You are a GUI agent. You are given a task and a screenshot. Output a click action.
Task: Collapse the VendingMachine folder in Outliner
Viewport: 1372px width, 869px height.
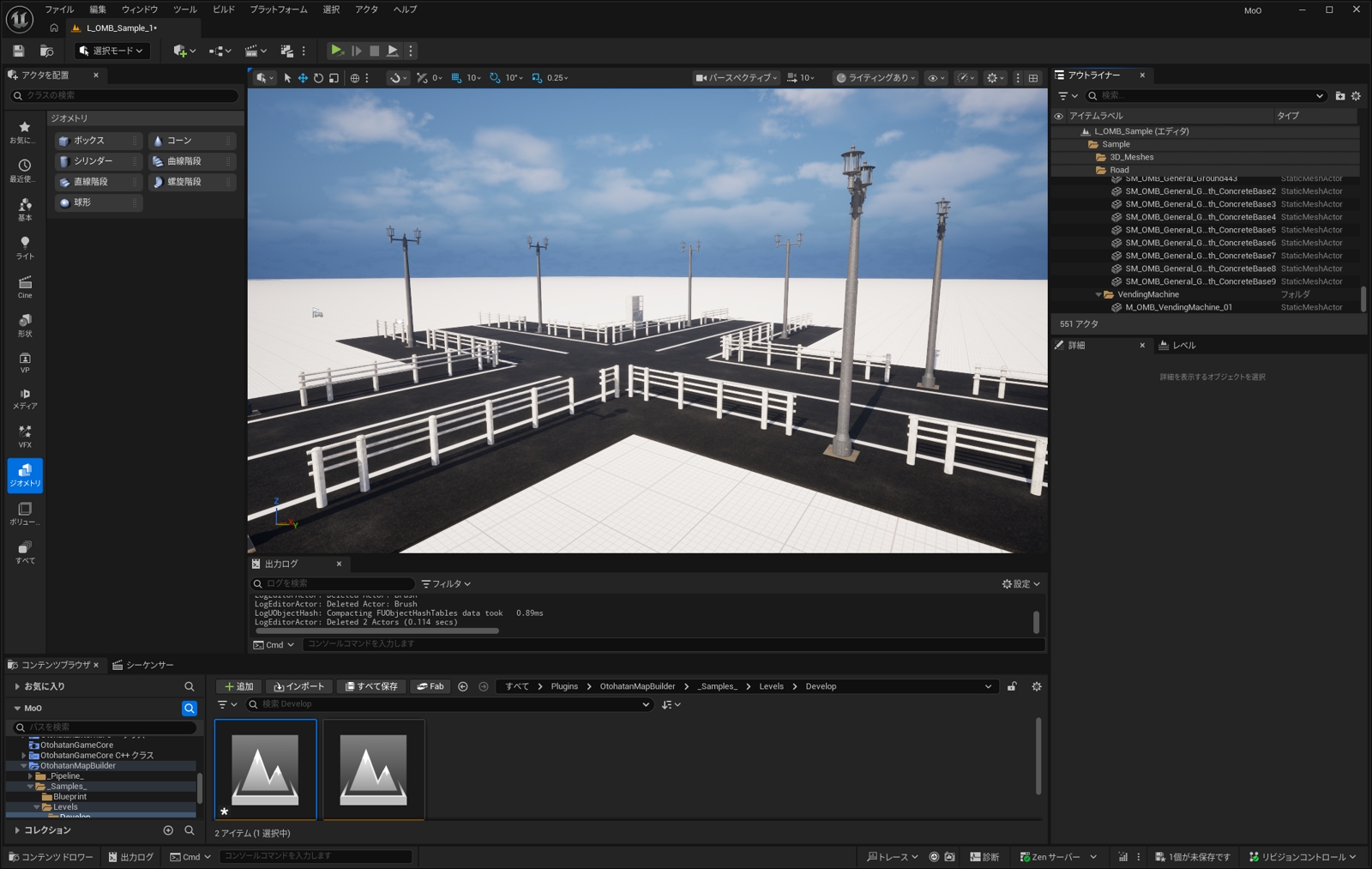tap(1098, 294)
